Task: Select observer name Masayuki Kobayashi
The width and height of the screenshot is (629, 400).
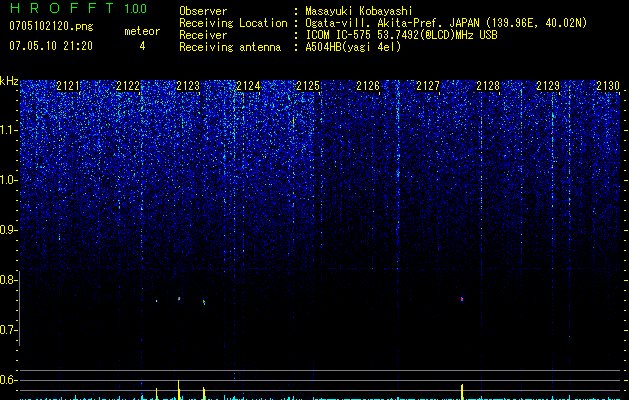Action: coord(359,12)
